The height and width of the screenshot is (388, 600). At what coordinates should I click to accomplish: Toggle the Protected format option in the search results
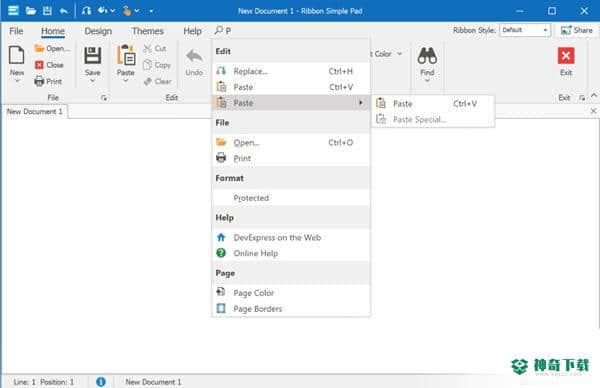(290, 198)
